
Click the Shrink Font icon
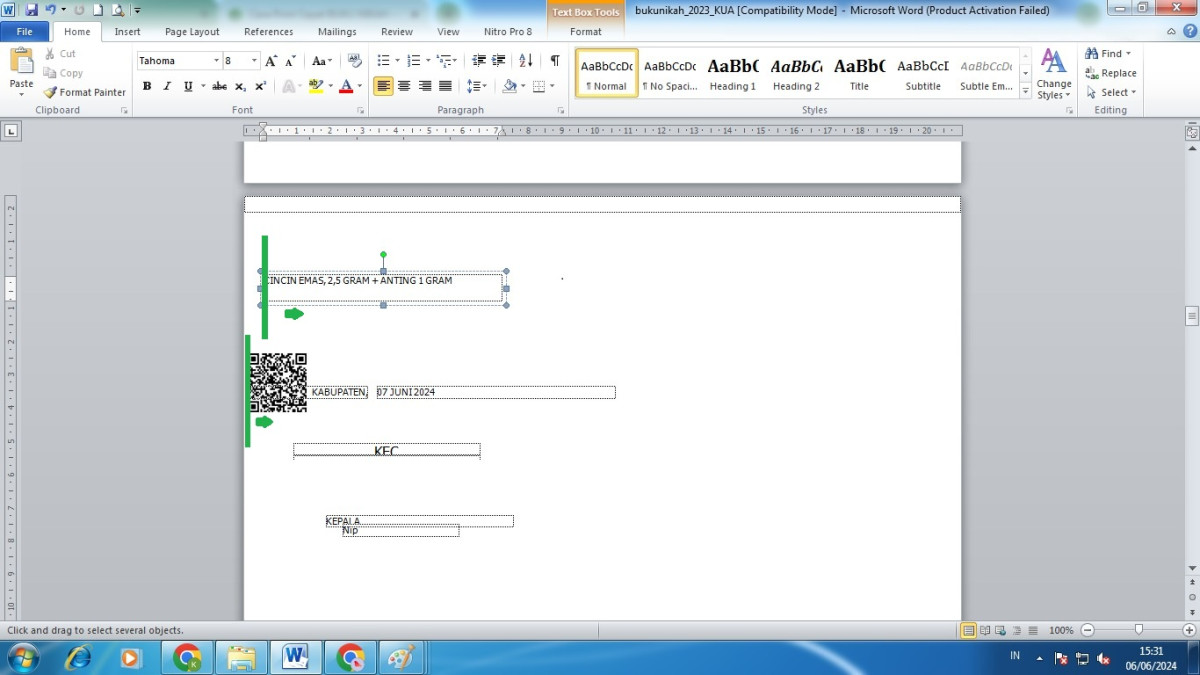click(x=290, y=61)
